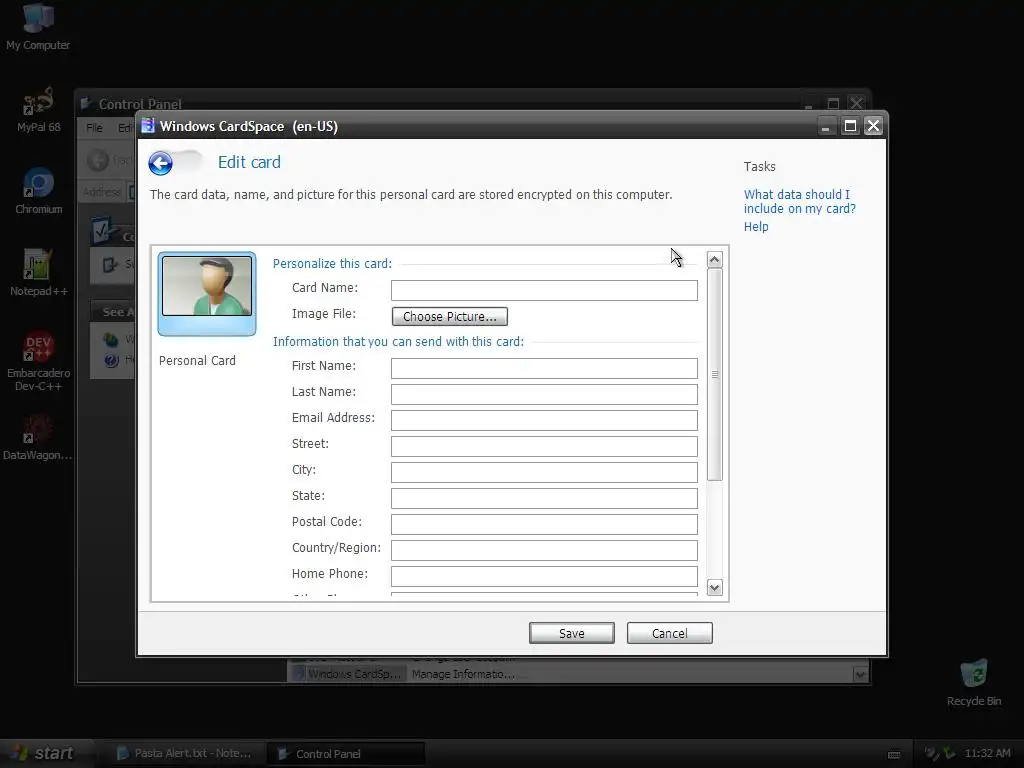Close the Windows CardSpace window
Viewport: 1024px width, 768px height.
(x=873, y=126)
